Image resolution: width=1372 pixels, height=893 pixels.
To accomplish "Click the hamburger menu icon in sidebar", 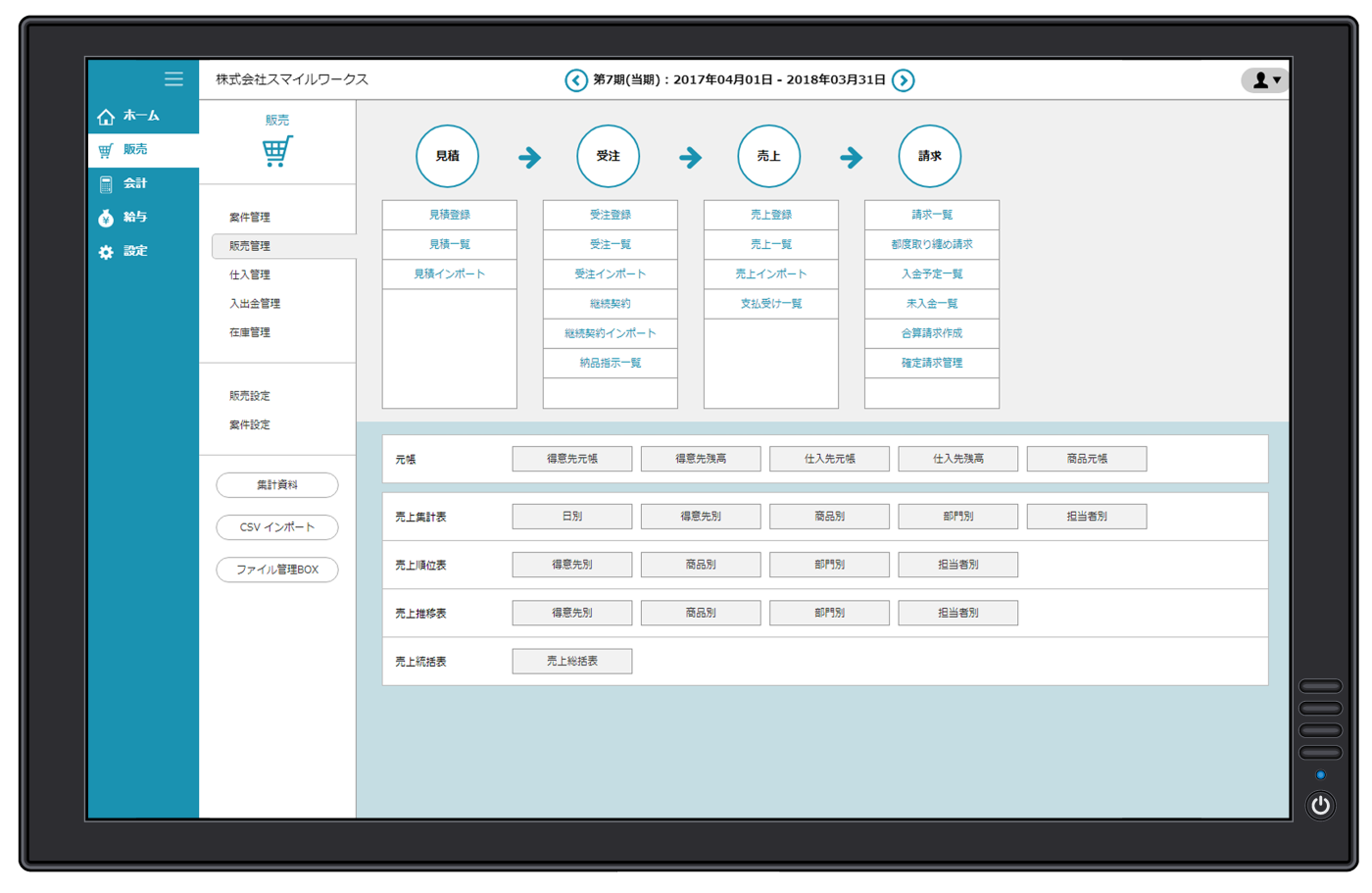I will tap(173, 79).
